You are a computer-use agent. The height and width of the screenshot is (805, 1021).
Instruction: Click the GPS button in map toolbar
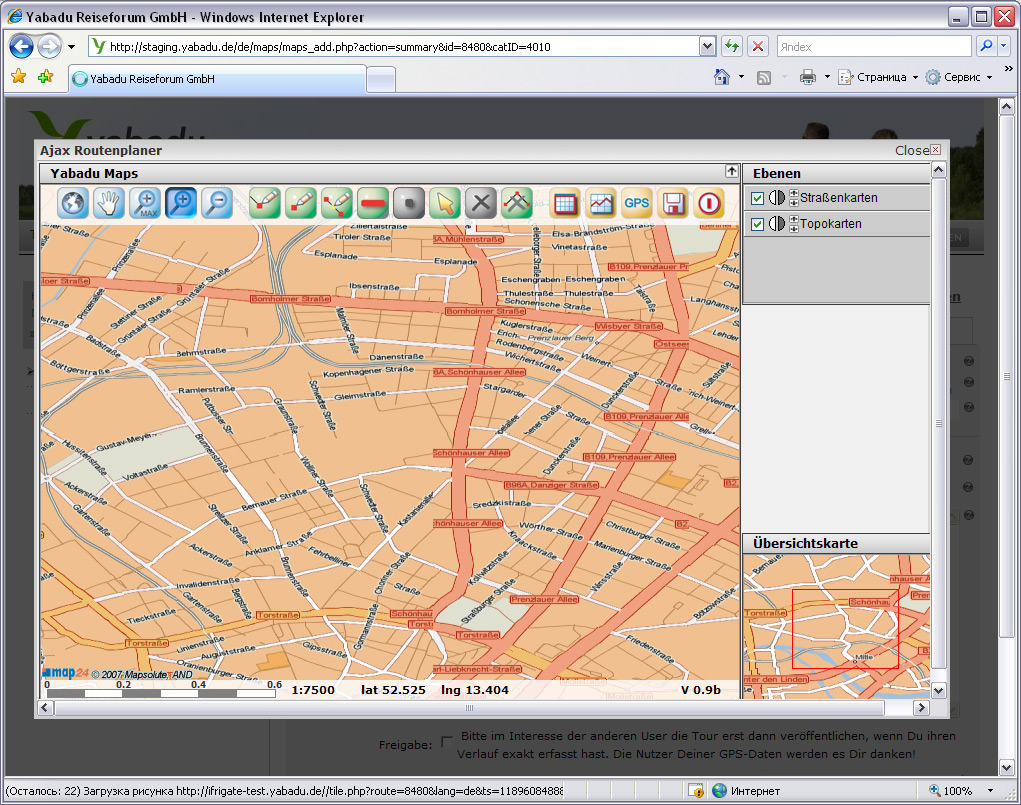tap(637, 203)
